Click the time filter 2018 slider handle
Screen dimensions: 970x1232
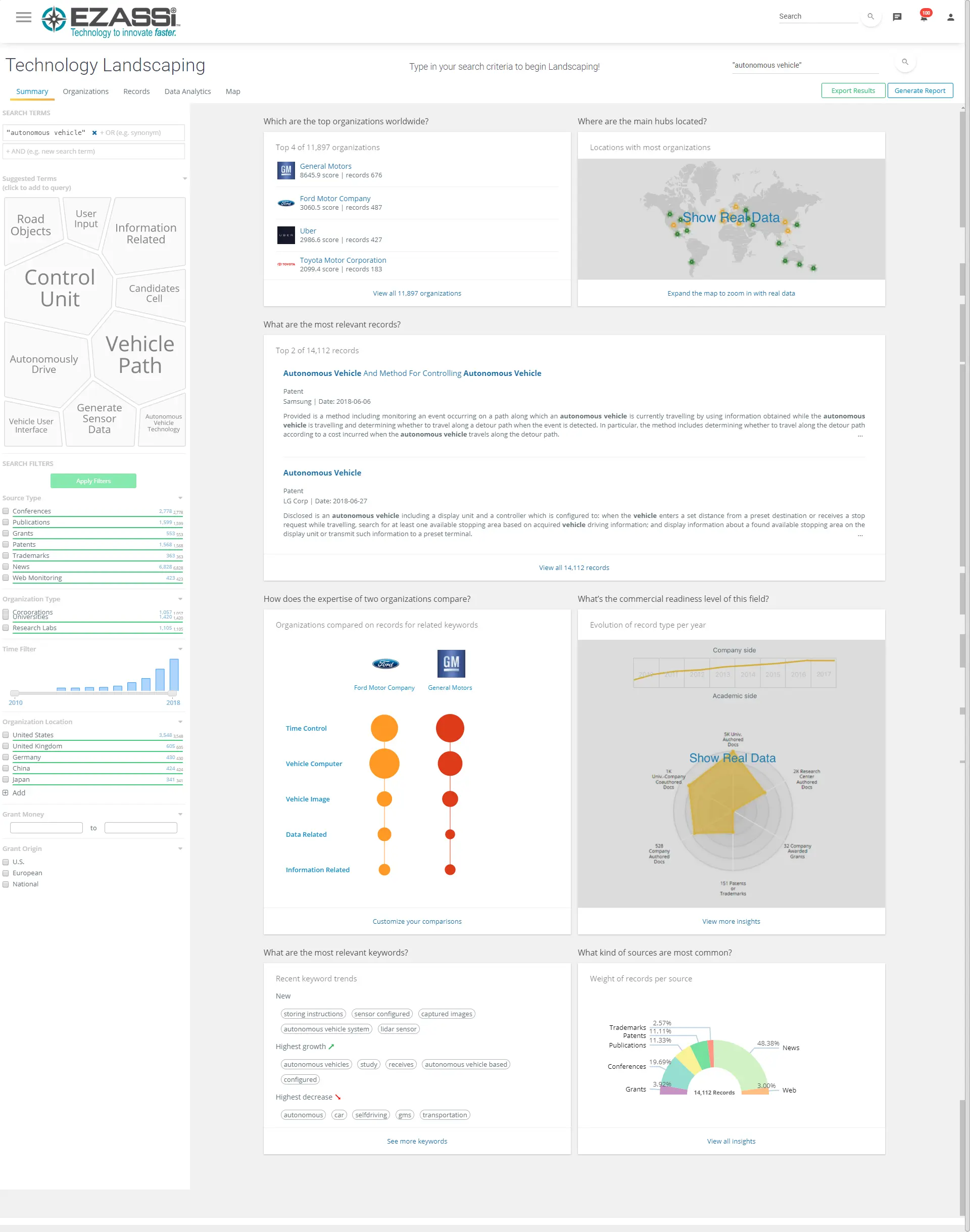[x=172, y=693]
